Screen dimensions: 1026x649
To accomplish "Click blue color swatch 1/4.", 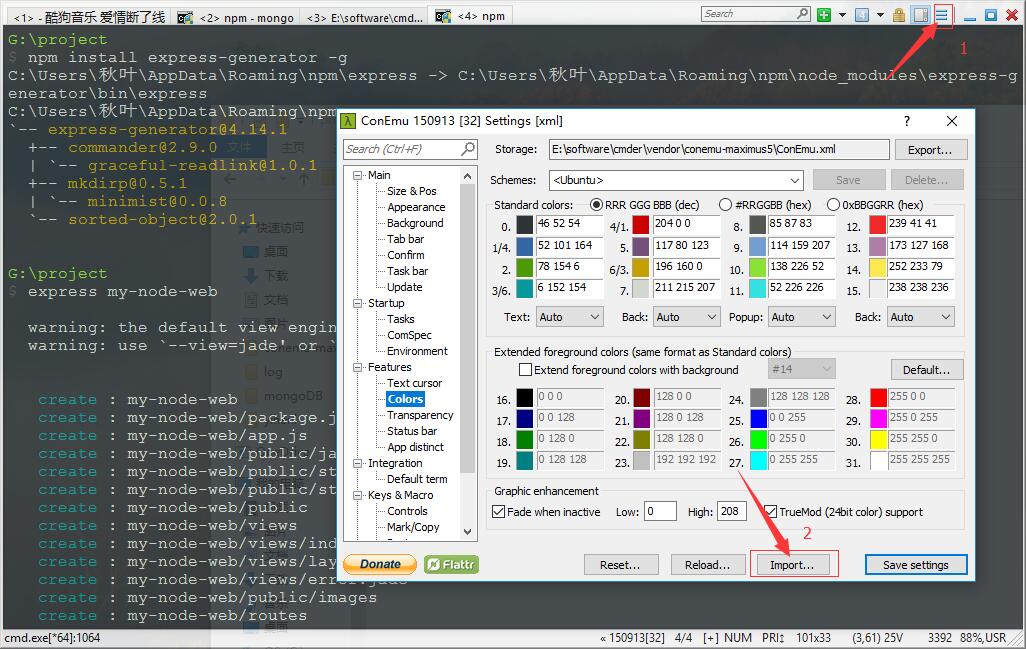I will (525, 246).
